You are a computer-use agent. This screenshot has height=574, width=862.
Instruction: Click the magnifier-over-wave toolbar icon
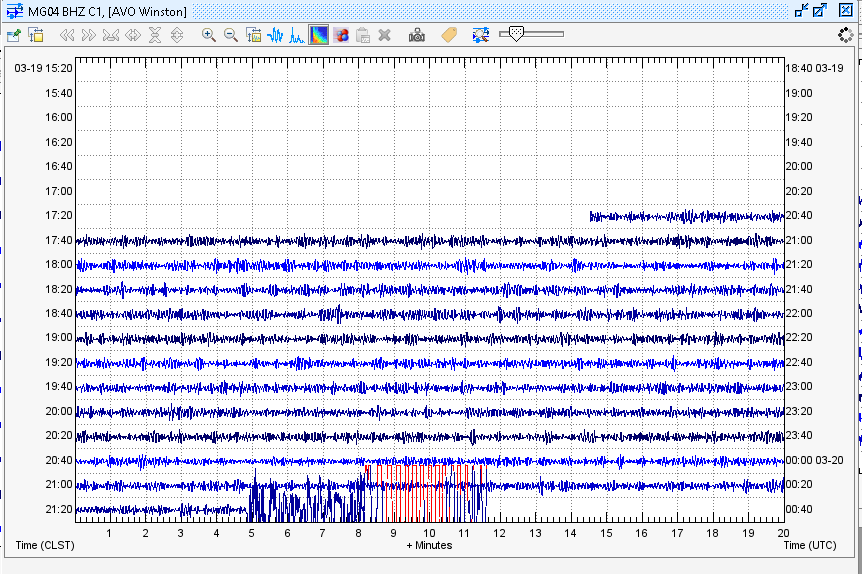(481, 36)
